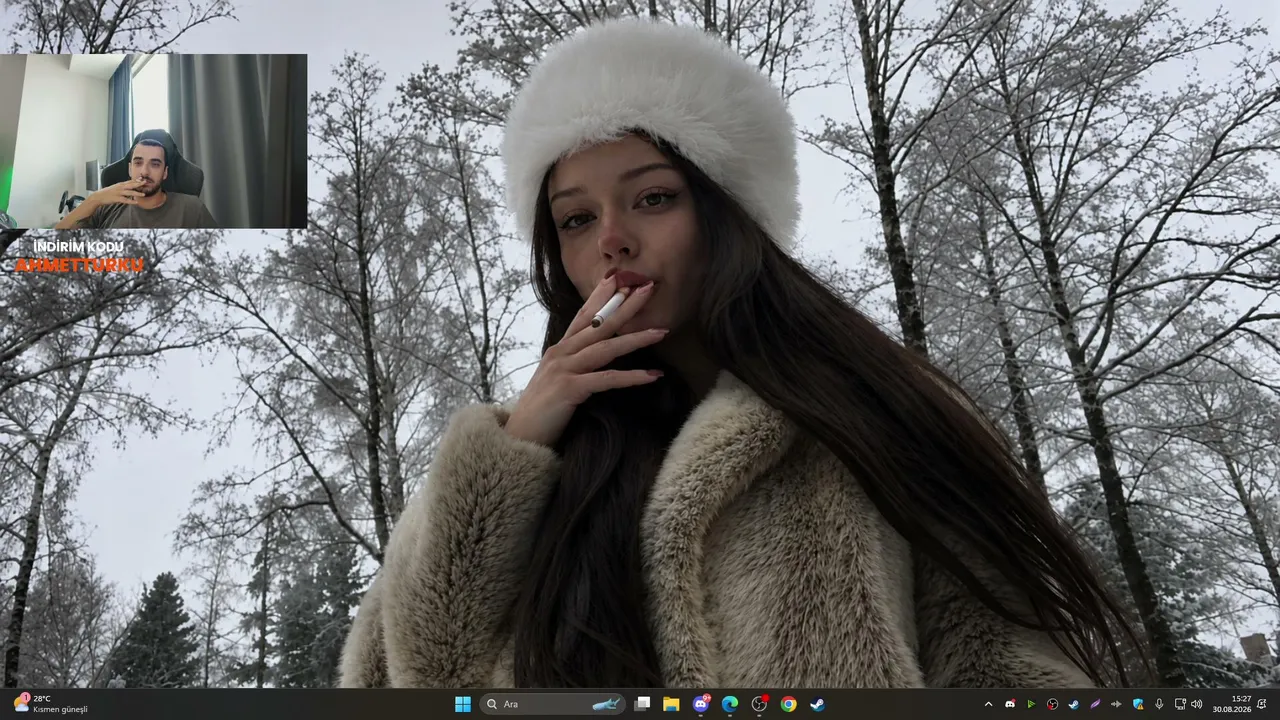Open the Windows Start menu
1280x720 pixels.
click(x=463, y=704)
